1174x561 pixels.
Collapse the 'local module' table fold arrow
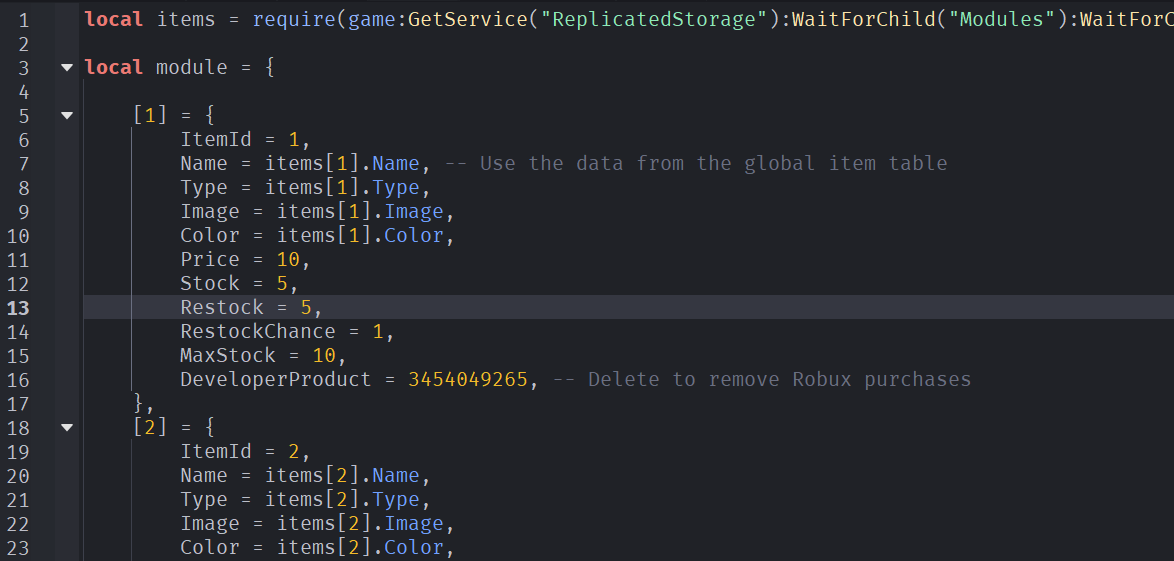click(67, 67)
